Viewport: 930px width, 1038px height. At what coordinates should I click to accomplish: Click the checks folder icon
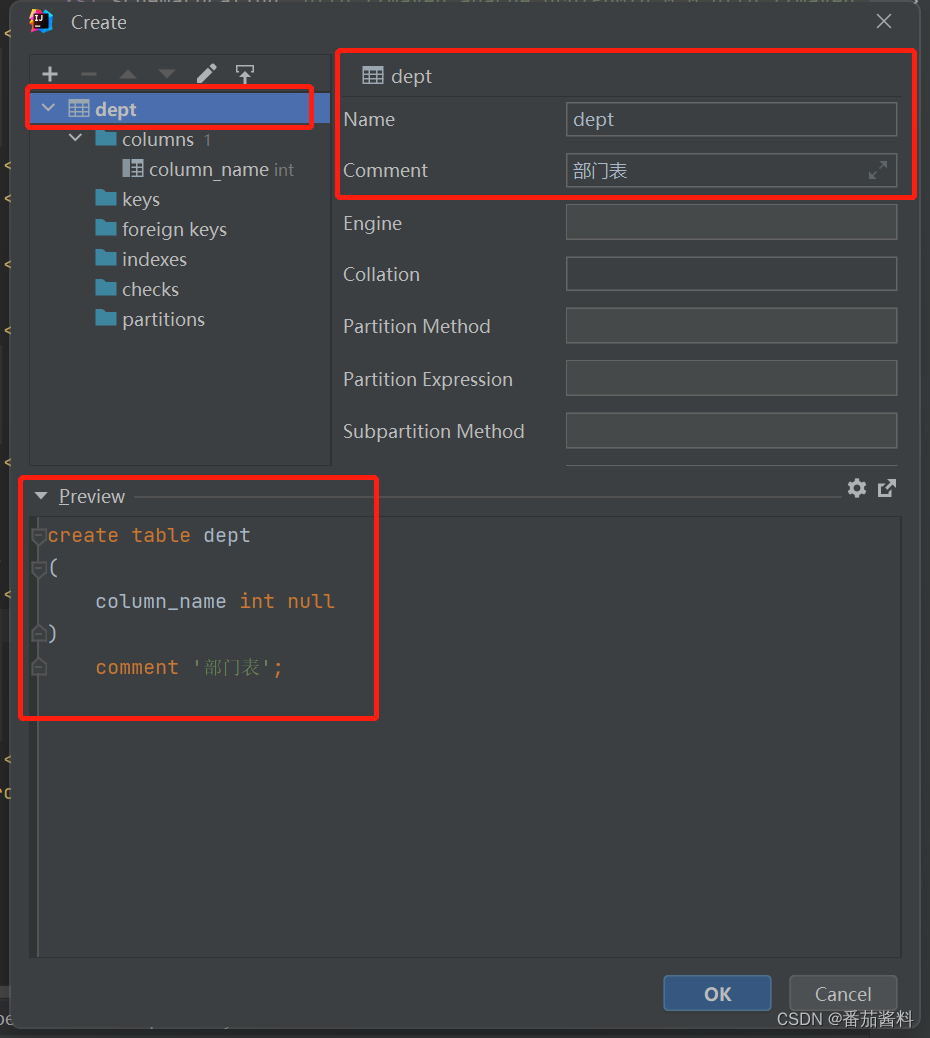click(x=106, y=288)
